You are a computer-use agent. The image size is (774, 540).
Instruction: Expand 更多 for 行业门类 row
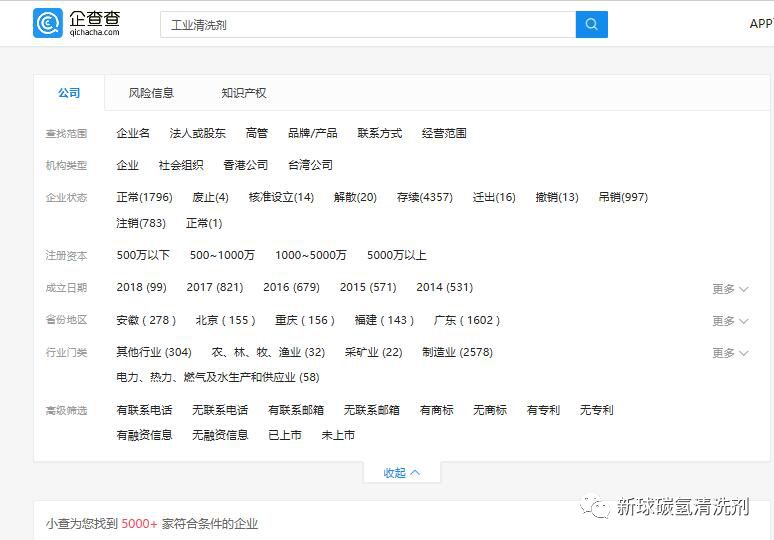(x=729, y=352)
